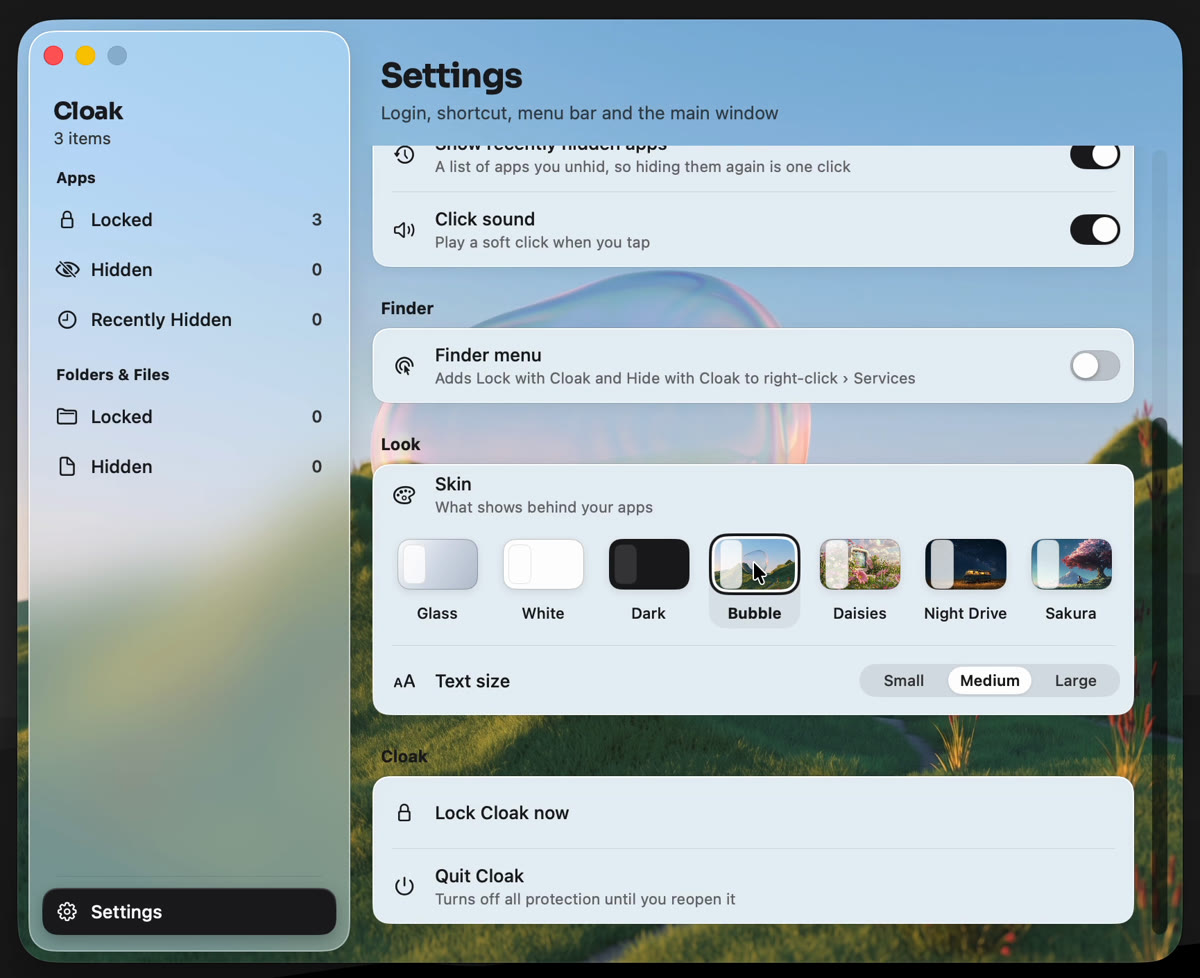Select the White skin

coord(543,564)
